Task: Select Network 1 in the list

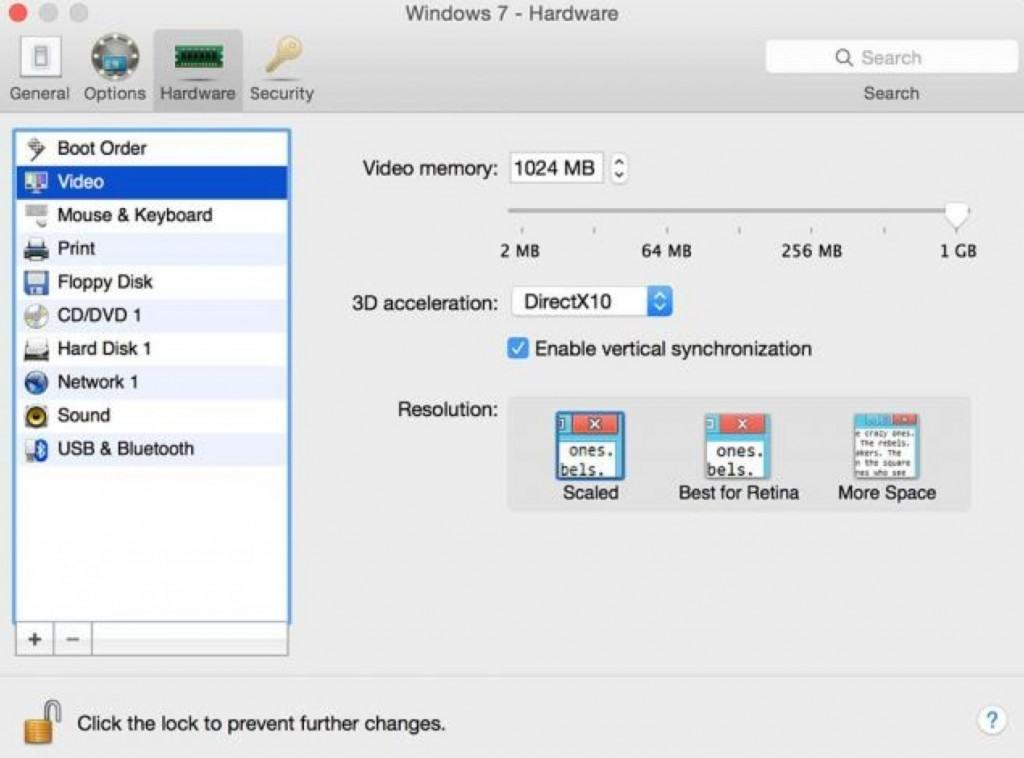Action: point(152,381)
